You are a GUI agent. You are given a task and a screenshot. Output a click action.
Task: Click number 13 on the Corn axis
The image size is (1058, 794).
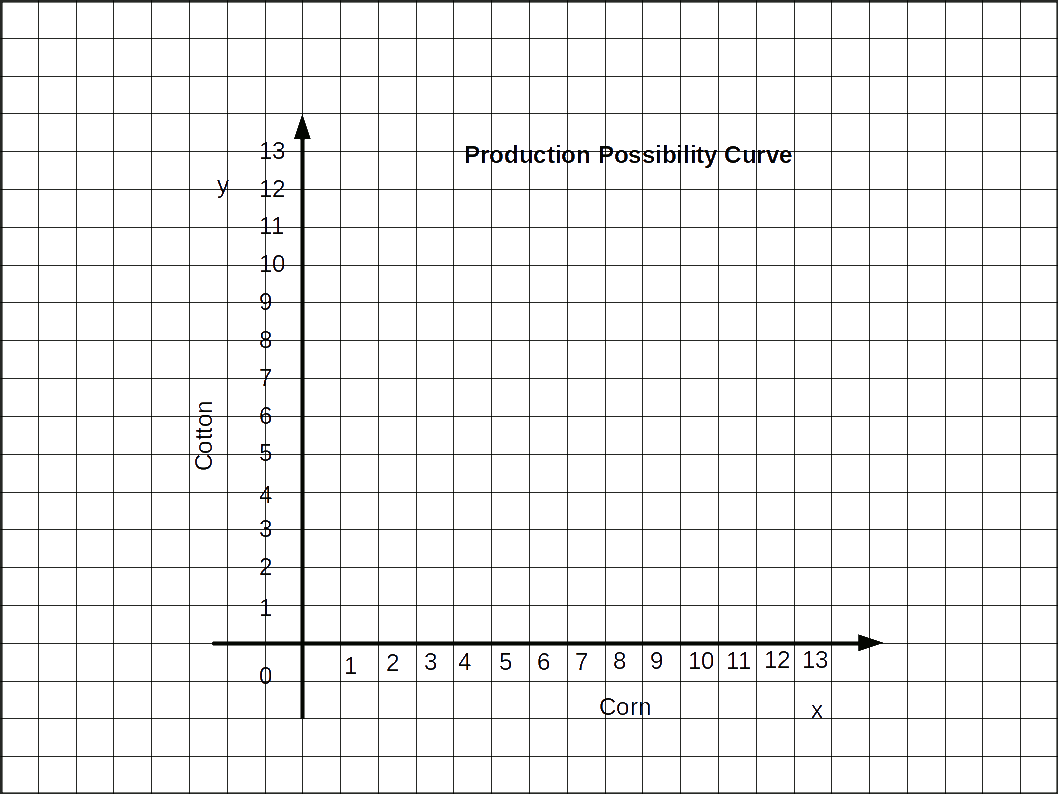(x=815, y=660)
